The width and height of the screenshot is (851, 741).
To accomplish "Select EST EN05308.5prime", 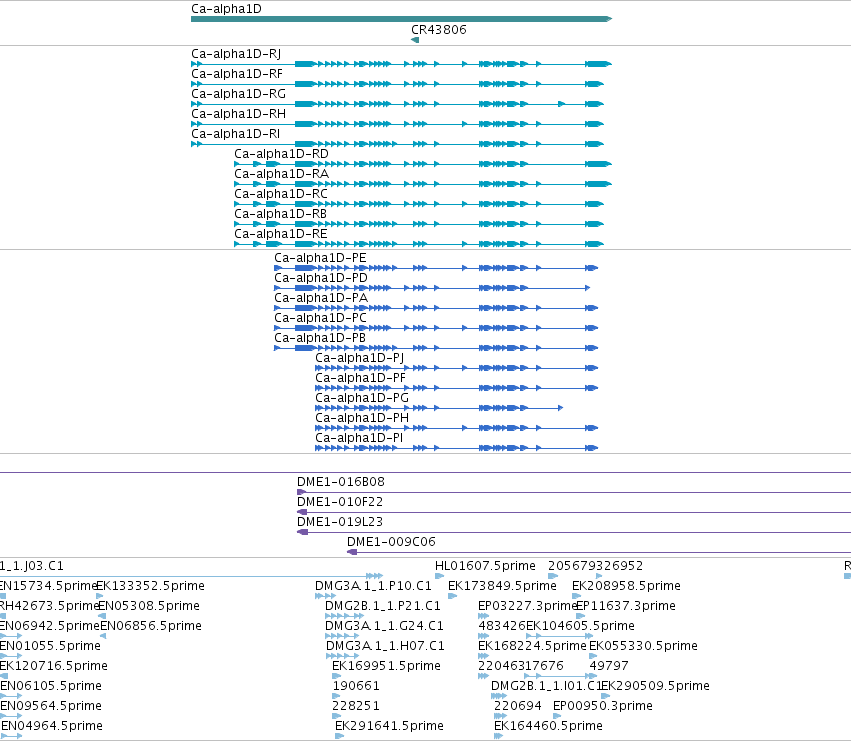I will [x=149, y=606].
